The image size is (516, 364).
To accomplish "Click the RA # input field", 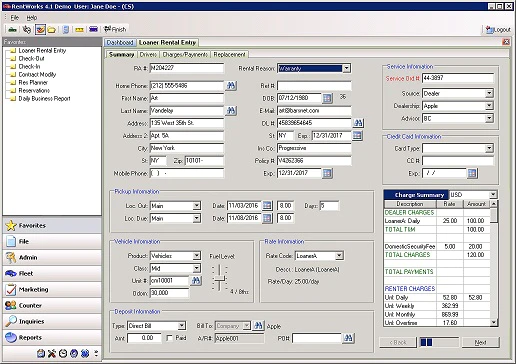I will coord(187,68).
